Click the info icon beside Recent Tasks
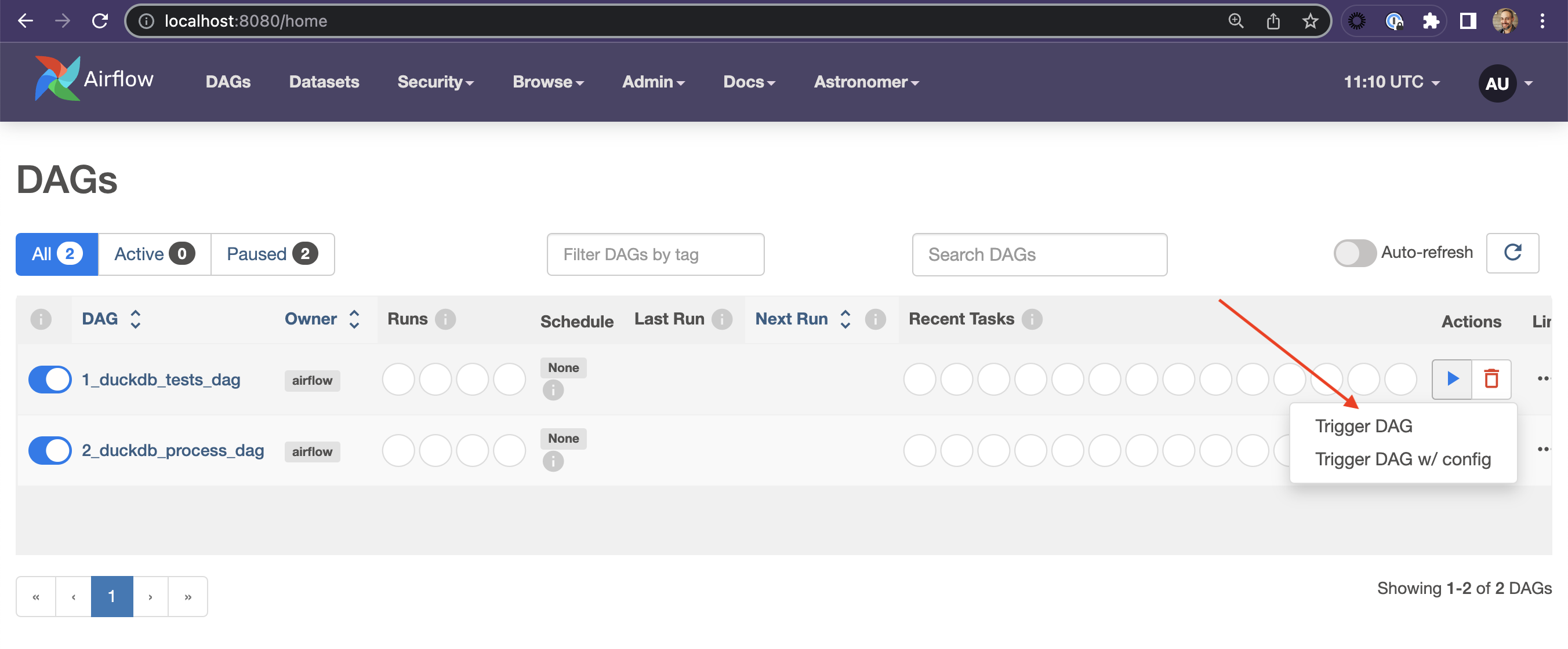Viewport: 1568px width, 649px height. 1032,319
